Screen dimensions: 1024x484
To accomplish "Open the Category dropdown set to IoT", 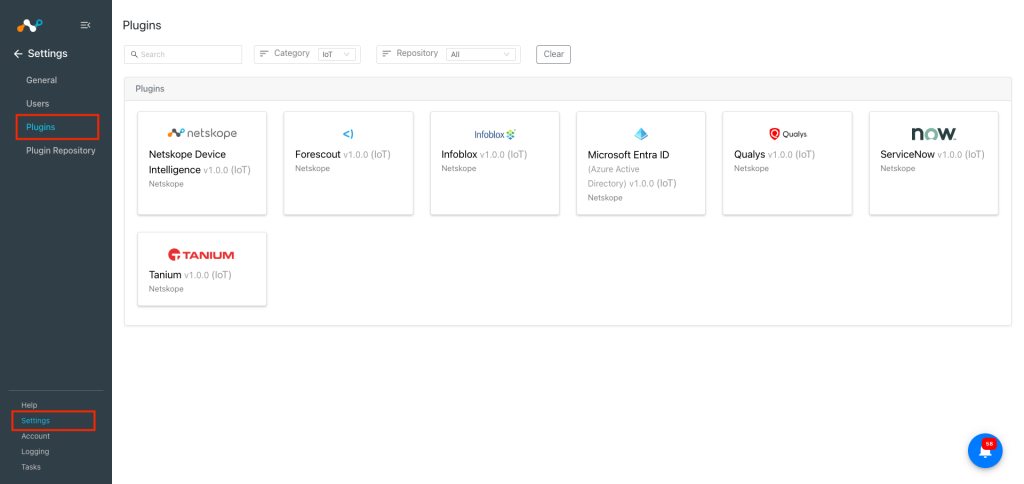I will pos(337,54).
